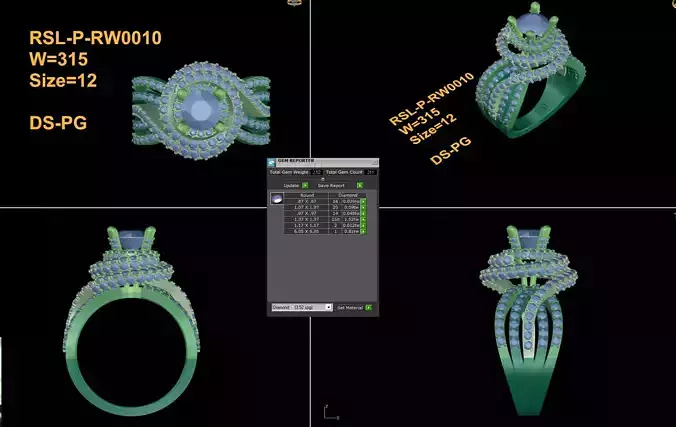The image size is (676, 427).
Task: Click the Round column header
Action: point(307,195)
